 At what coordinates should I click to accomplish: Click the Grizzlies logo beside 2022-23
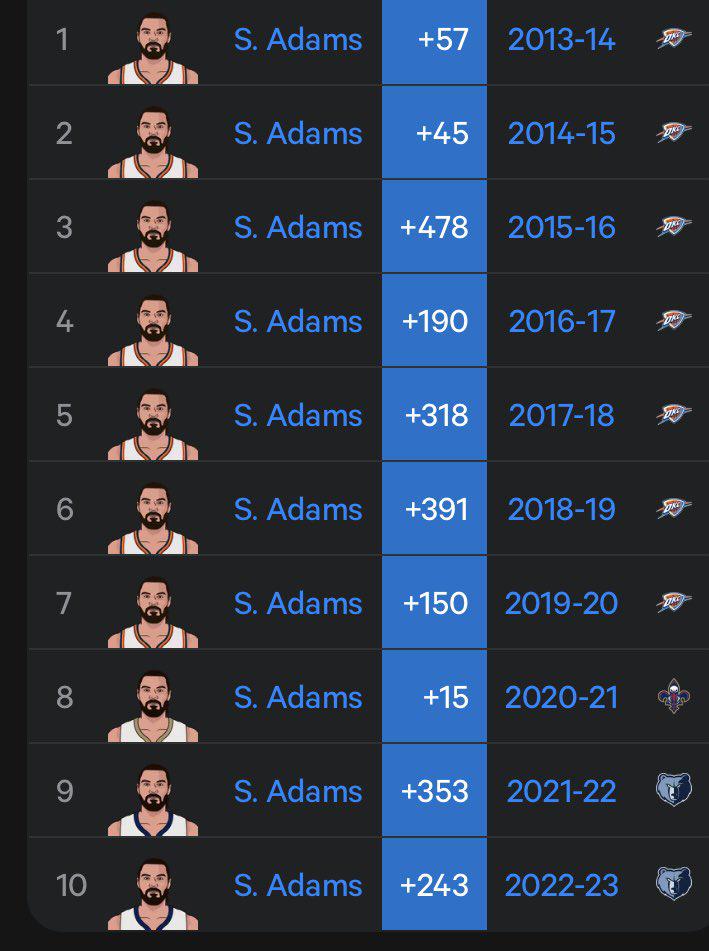(x=673, y=884)
